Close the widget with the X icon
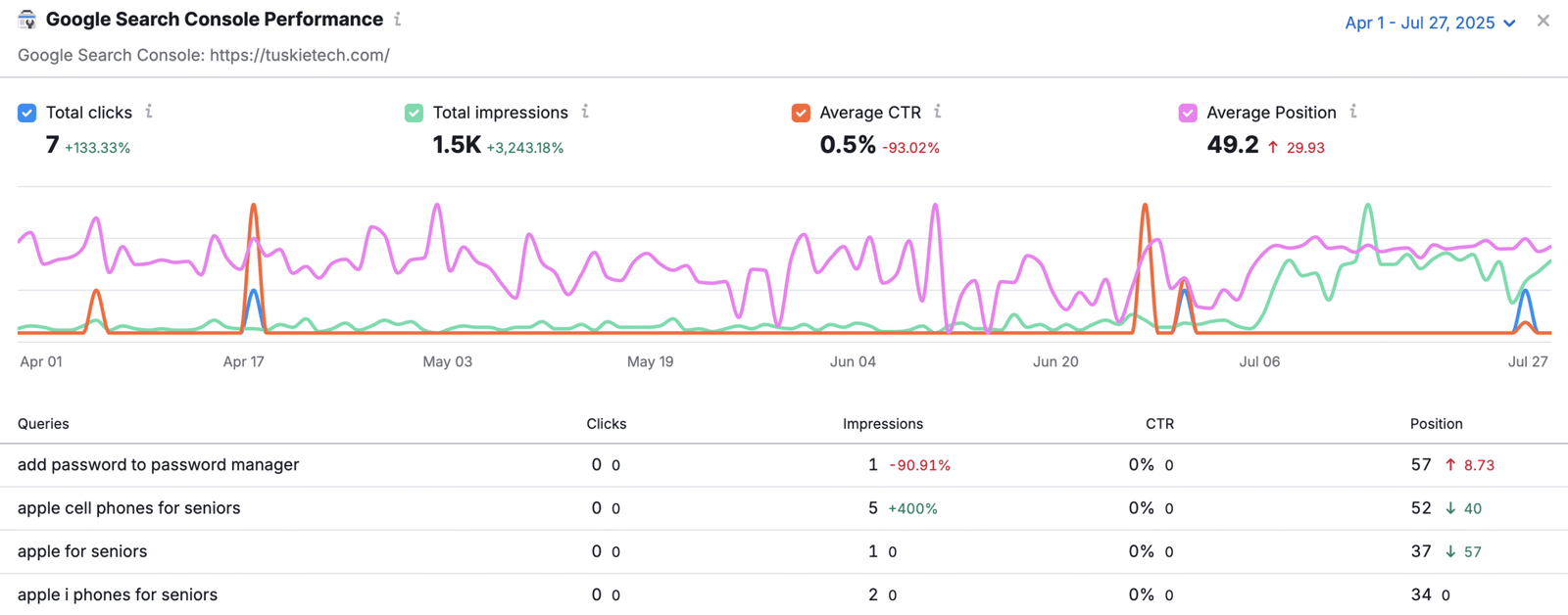Viewport: 1568px width, 615px height. coord(1543,21)
